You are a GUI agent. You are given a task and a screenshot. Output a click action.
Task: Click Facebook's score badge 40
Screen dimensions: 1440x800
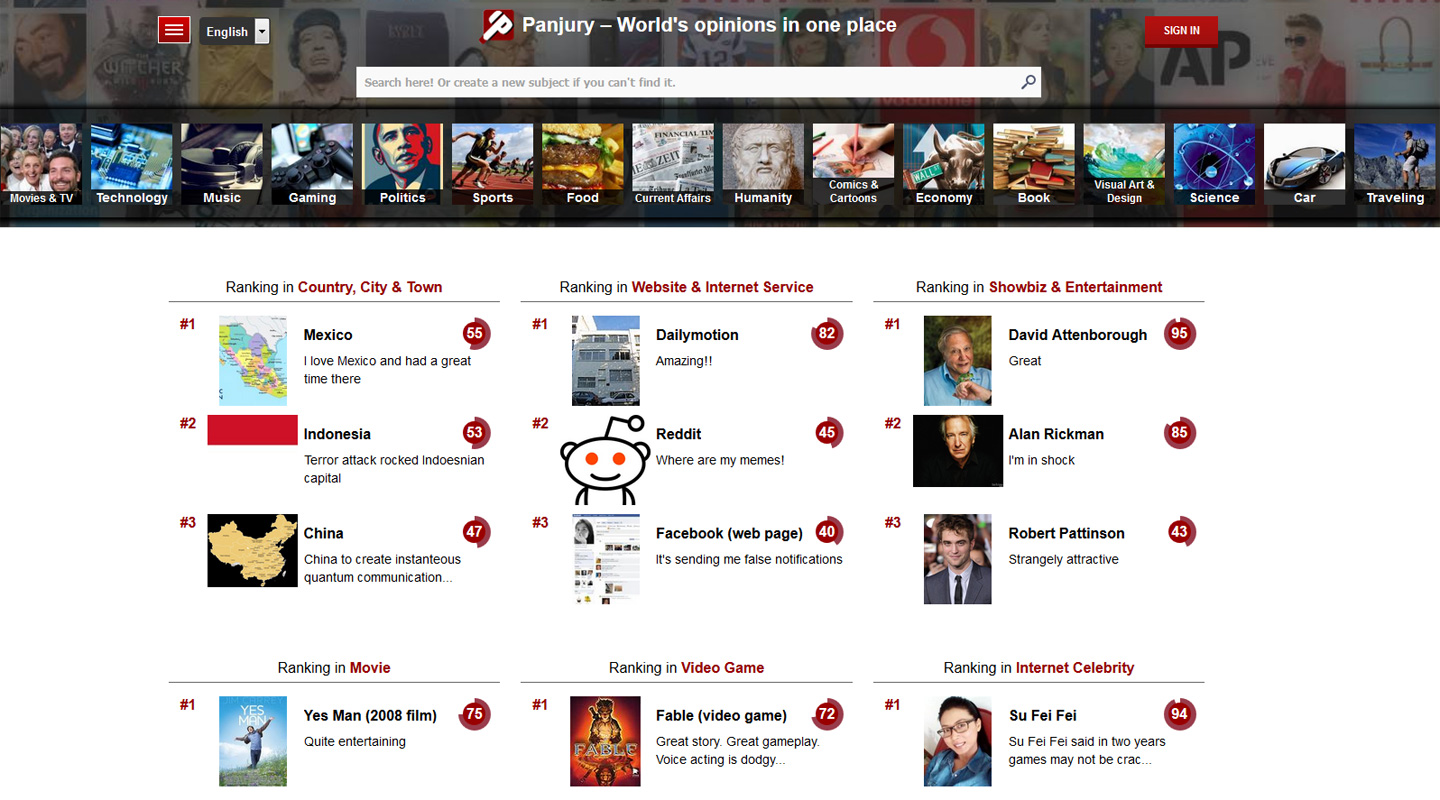pyautogui.click(x=827, y=532)
